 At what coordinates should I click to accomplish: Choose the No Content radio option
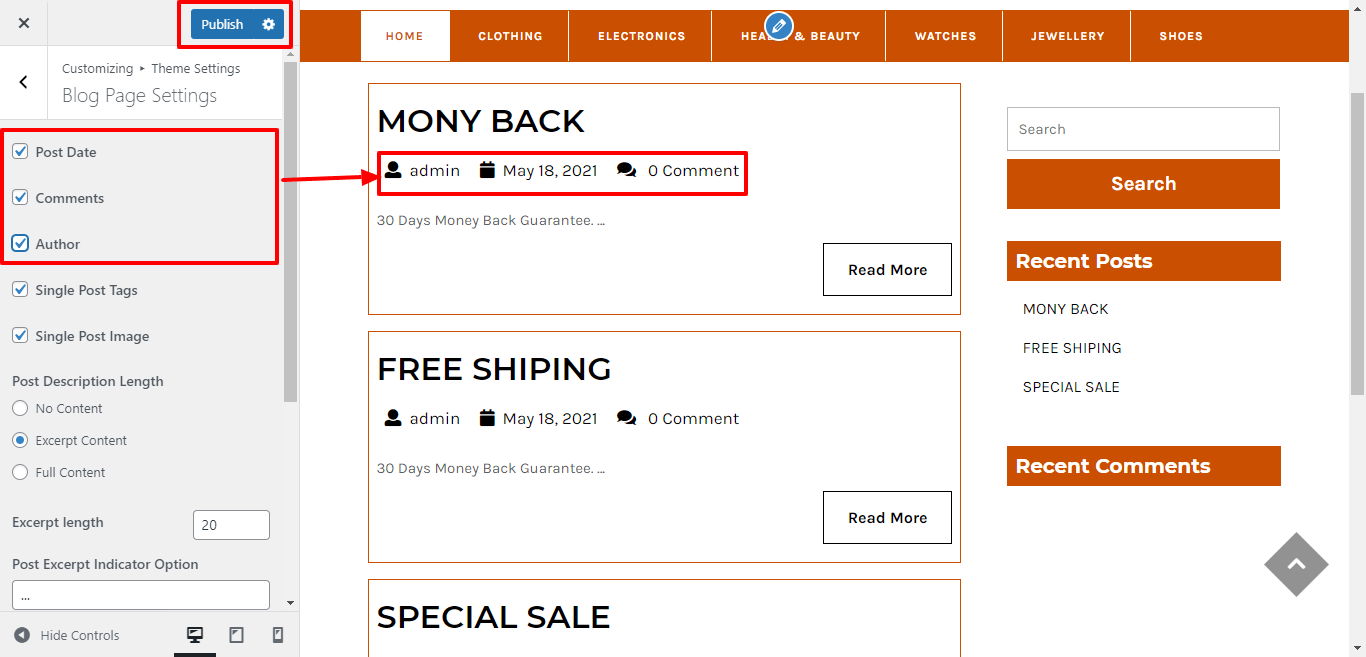pos(20,408)
